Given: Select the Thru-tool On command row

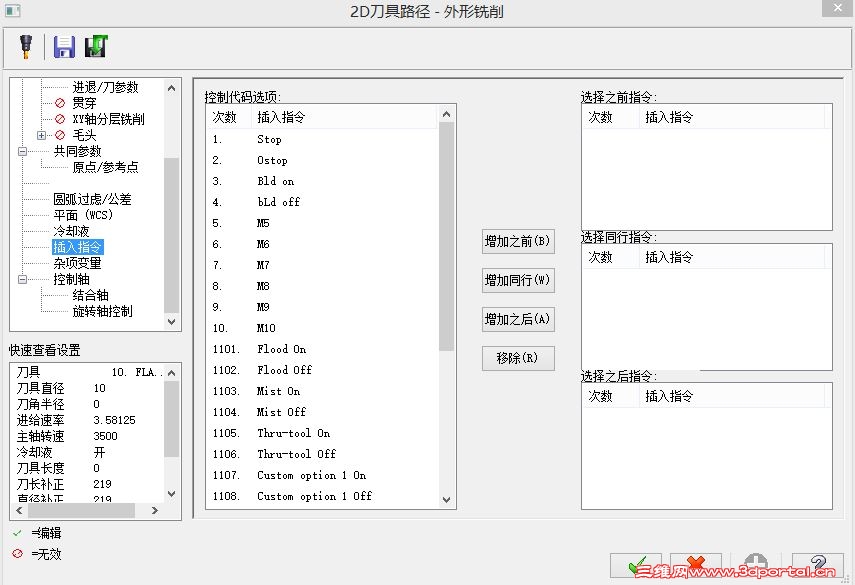Looking at the screenshot, I should pyautogui.click(x=322, y=433).
